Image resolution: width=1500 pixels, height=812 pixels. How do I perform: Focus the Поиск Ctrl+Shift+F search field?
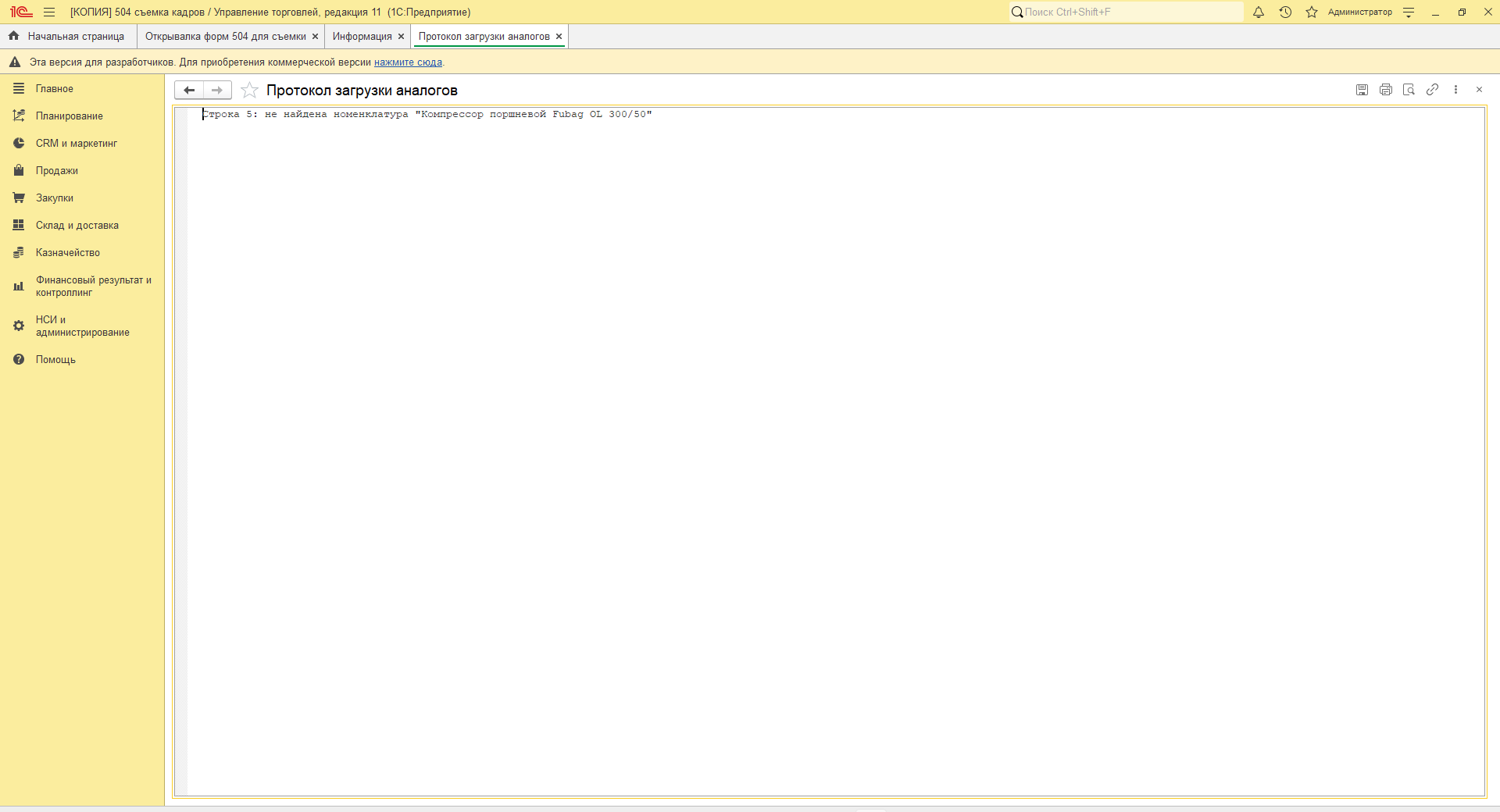coord(1126,12)
